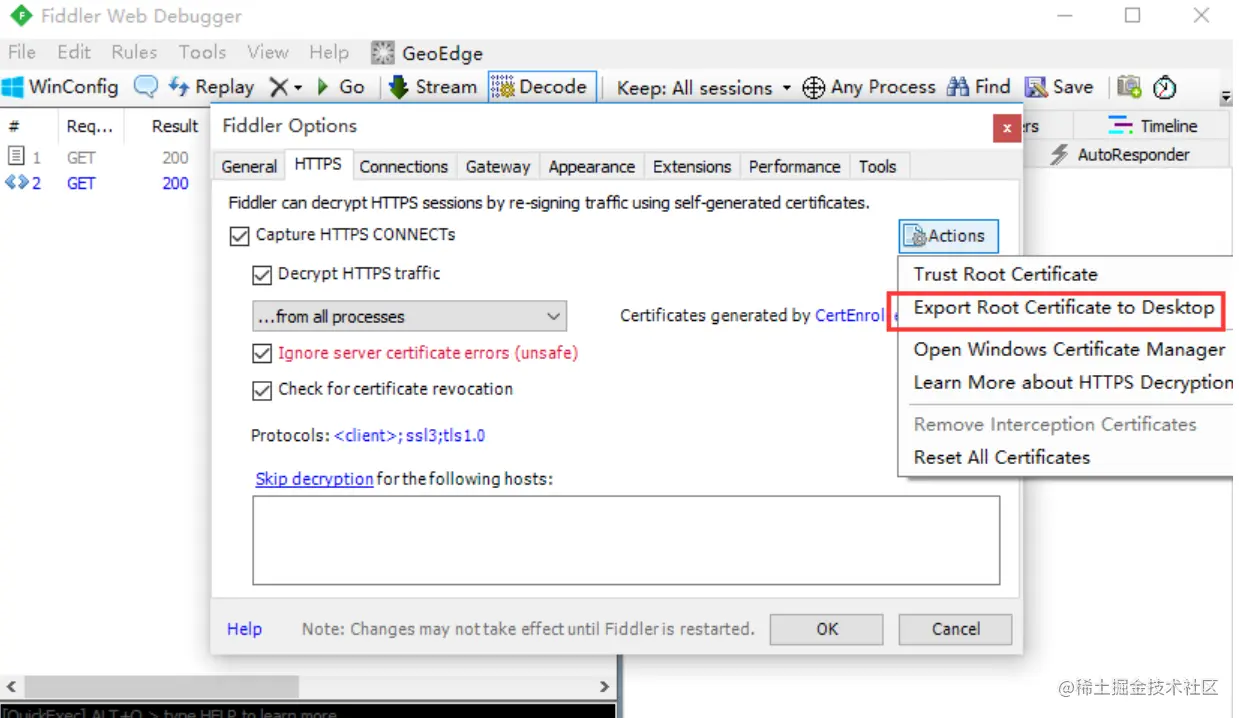Switch to the Extensions tab
The image size is (1239, 718).
pos(692,167)
